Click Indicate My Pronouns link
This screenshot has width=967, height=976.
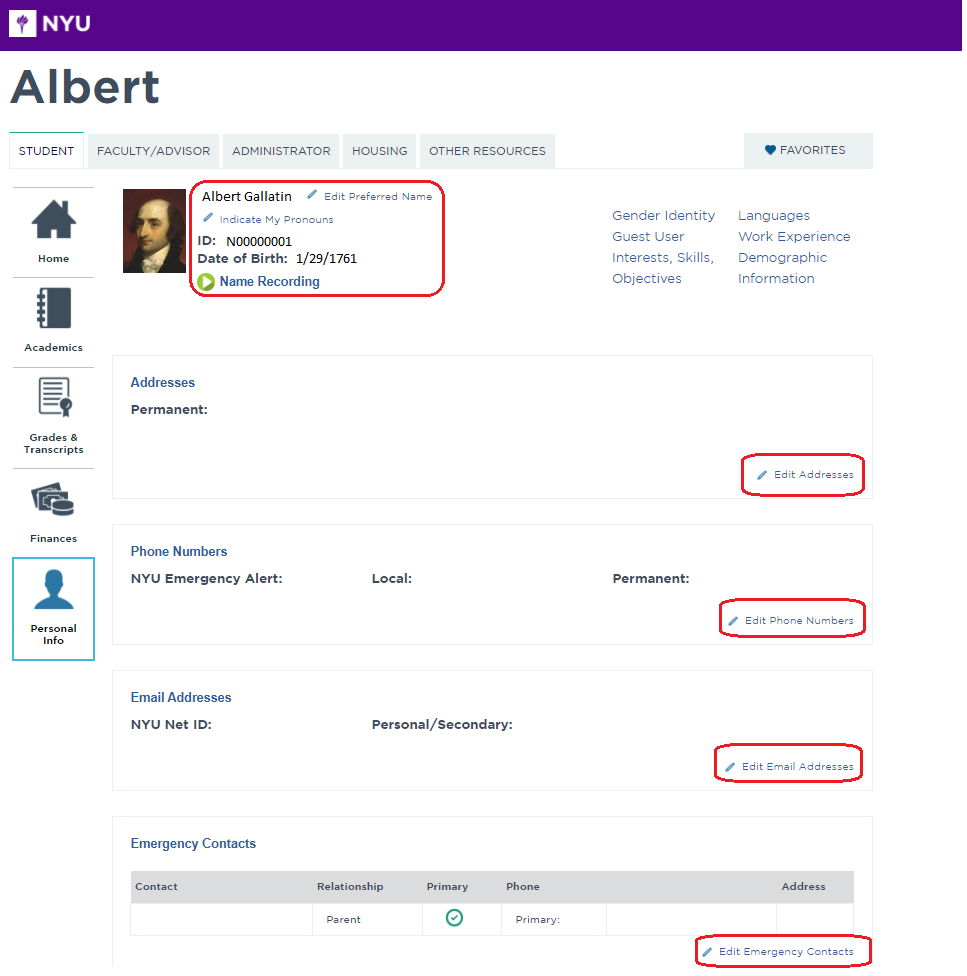(x=276, y=220)
